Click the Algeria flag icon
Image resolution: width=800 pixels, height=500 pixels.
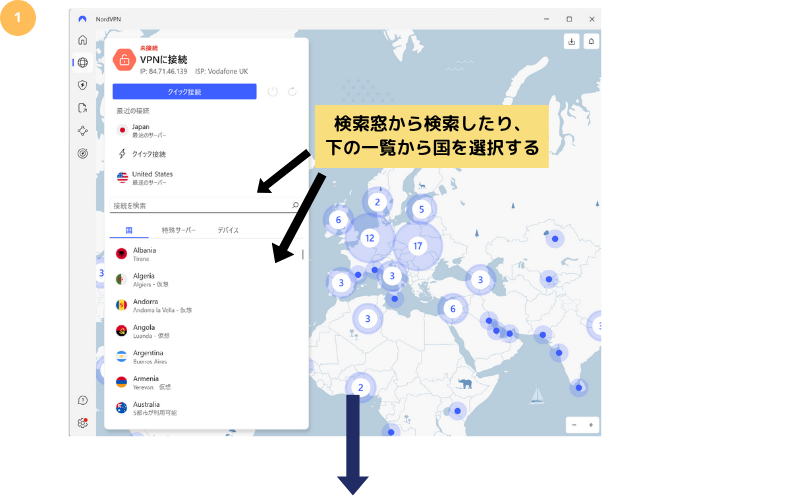pos(121,279)
